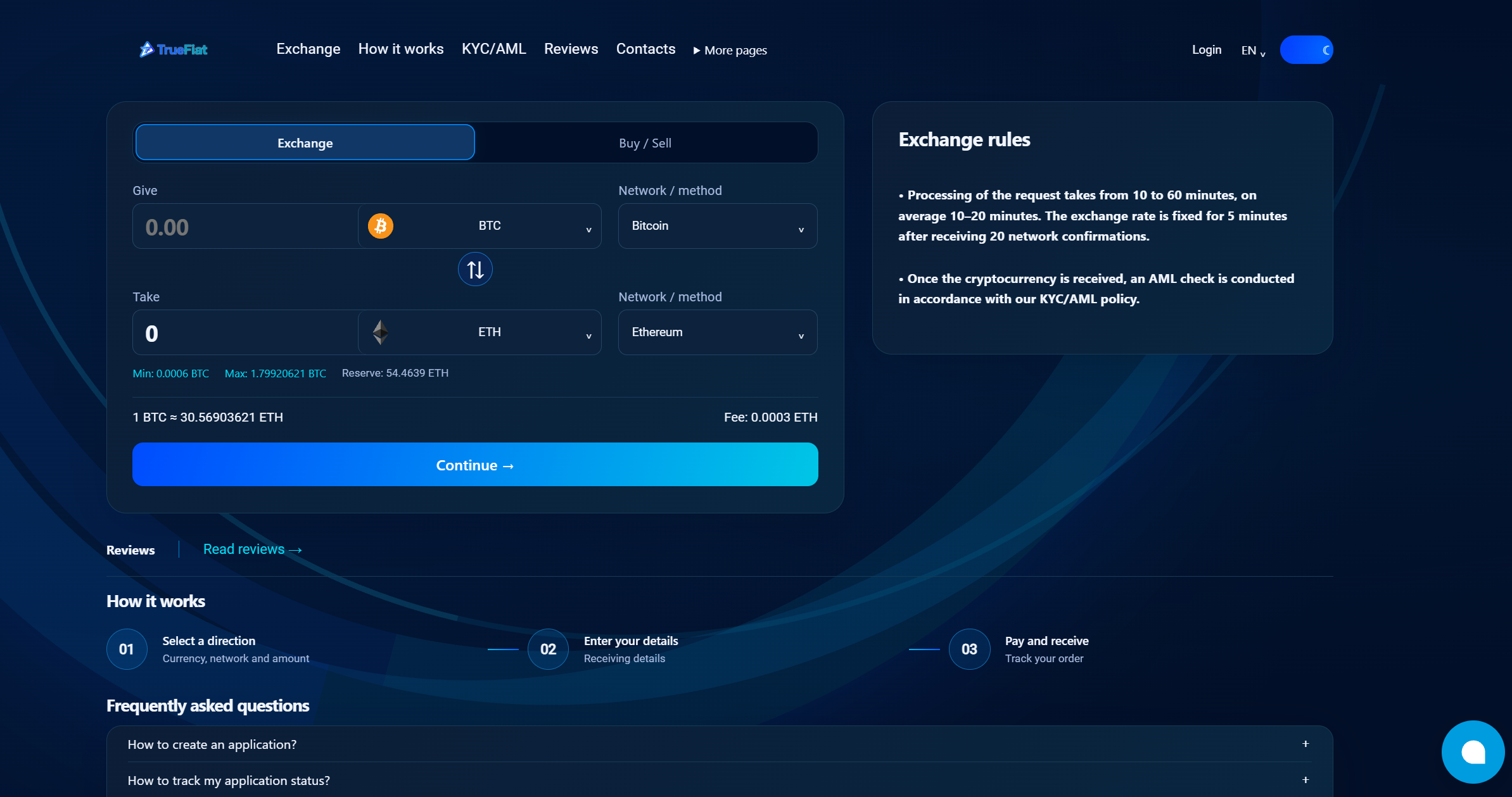The width and height of the screenshot is (1512, 797).
Task: Open the Read reviews link
Action: [253, 549]
